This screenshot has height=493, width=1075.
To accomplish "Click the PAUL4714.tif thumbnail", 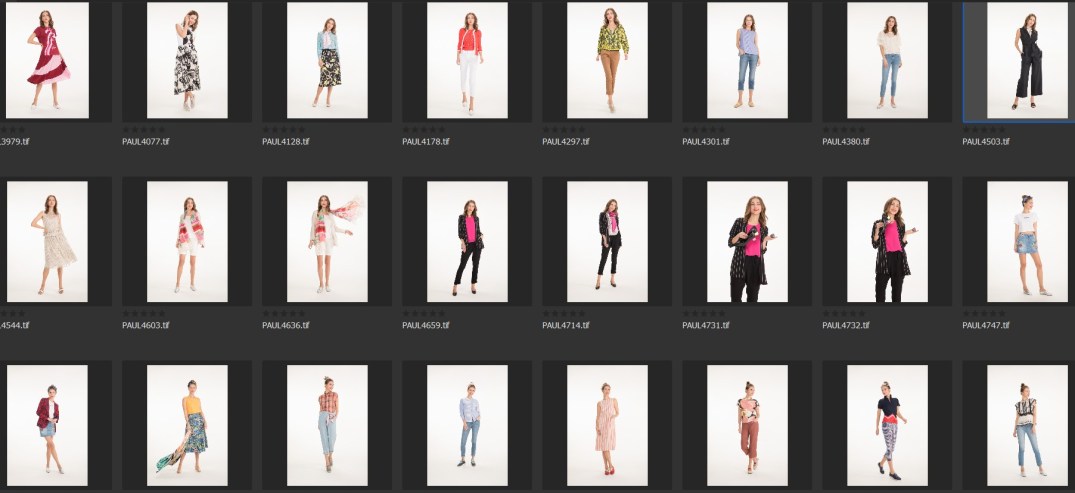I will (x=607, y=241).
